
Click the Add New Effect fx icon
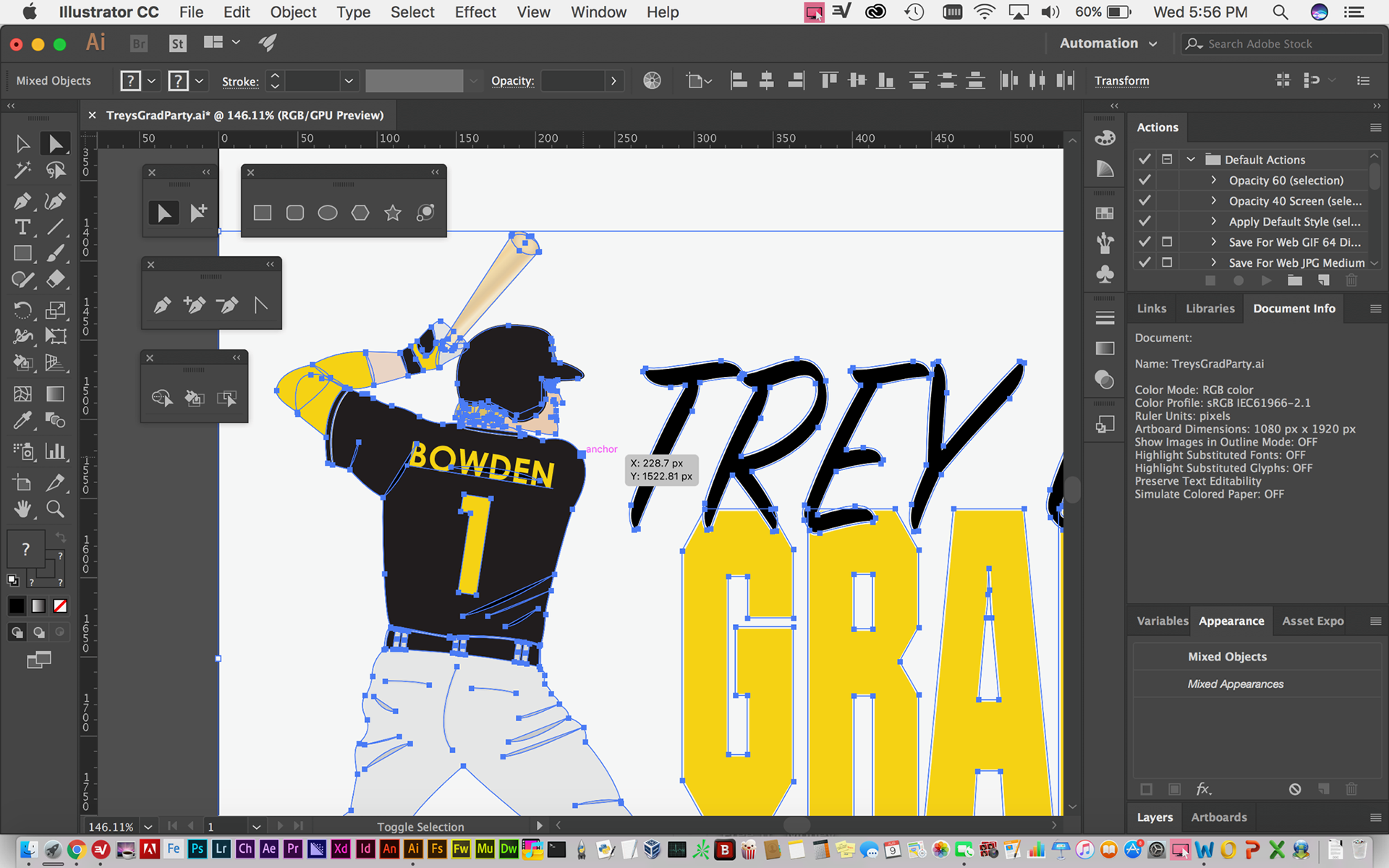click(1204, 789)
